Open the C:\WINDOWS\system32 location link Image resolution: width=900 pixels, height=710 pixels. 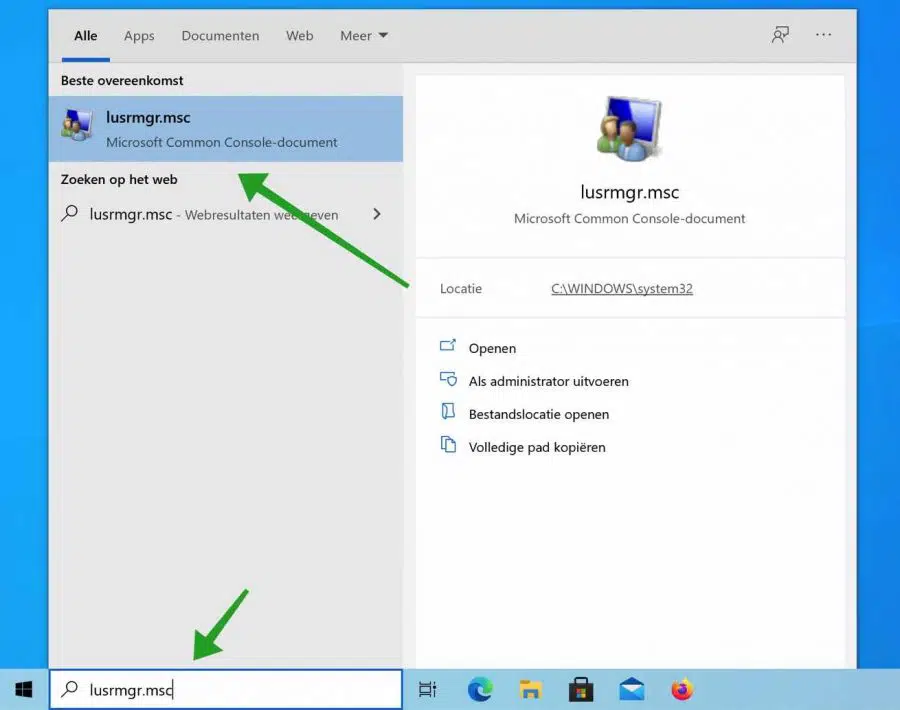click(x=622, y=289)
